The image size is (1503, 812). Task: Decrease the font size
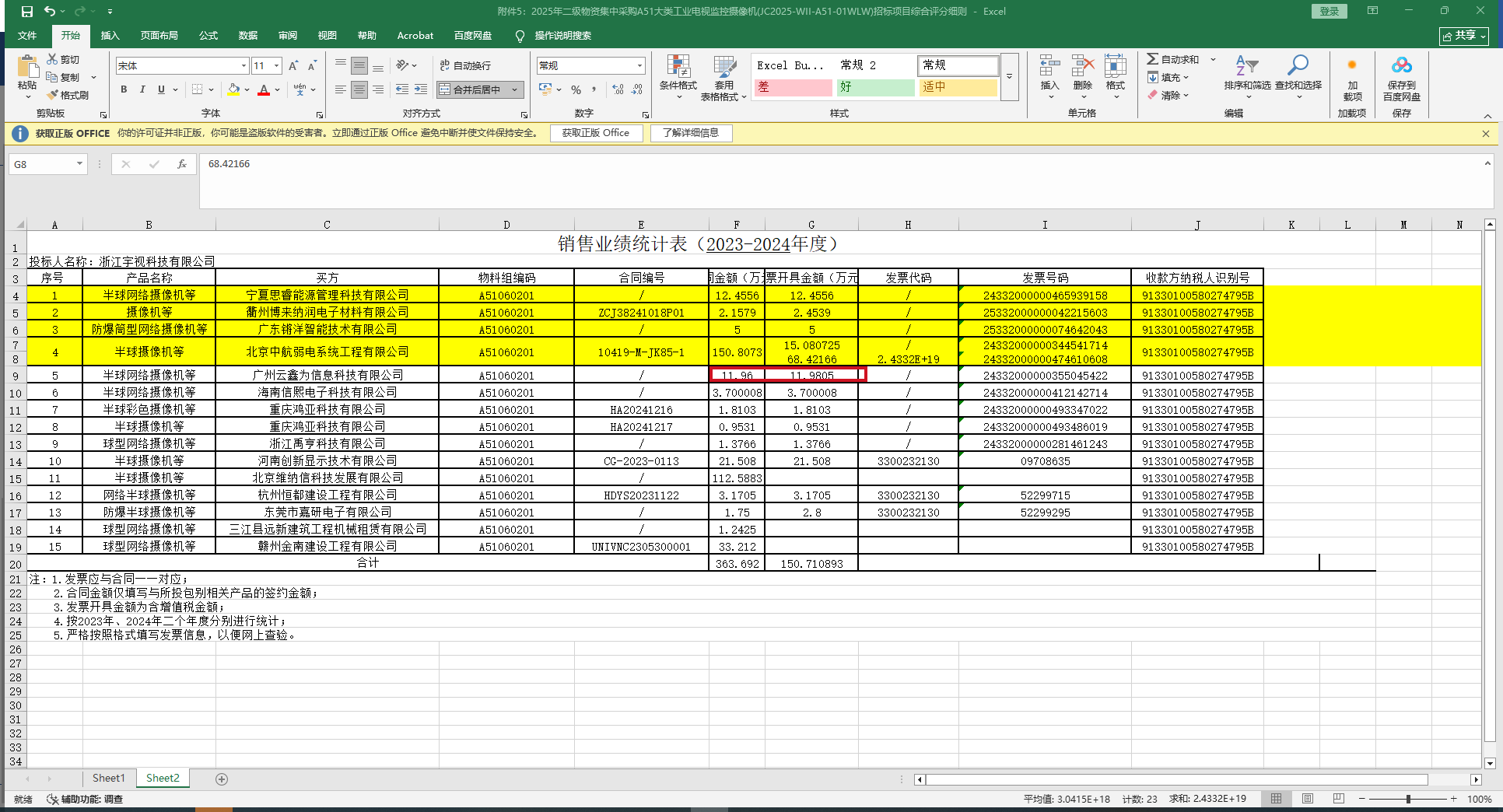click(312, 66)
